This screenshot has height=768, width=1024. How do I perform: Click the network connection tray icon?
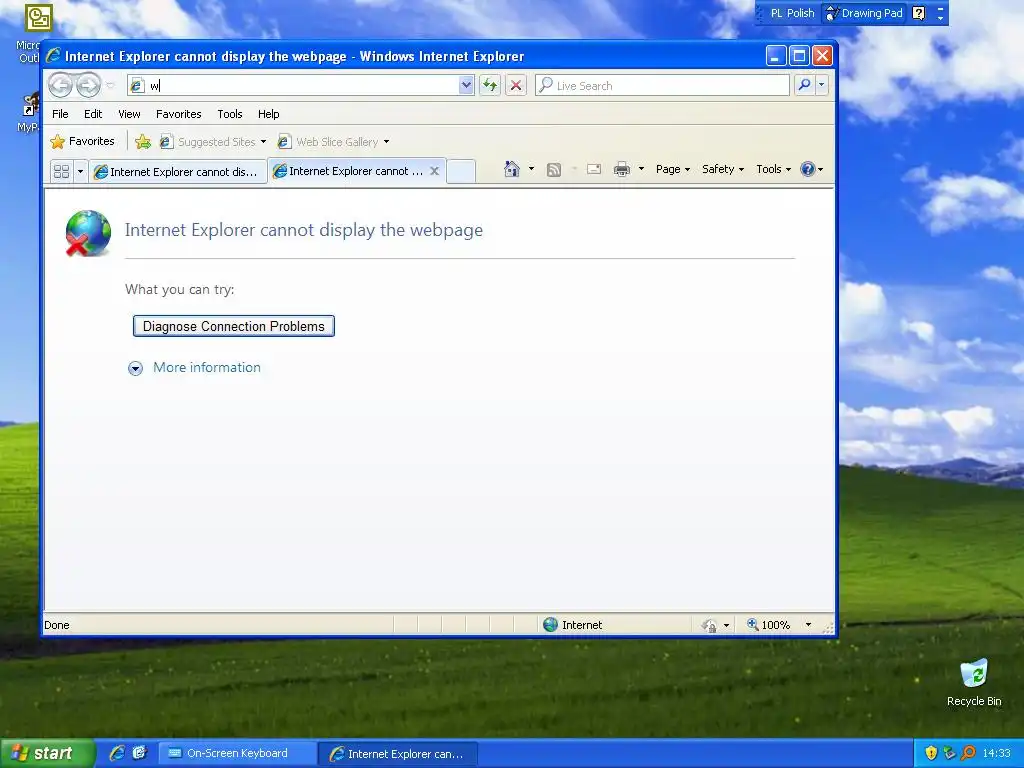(x=950, y=753)
